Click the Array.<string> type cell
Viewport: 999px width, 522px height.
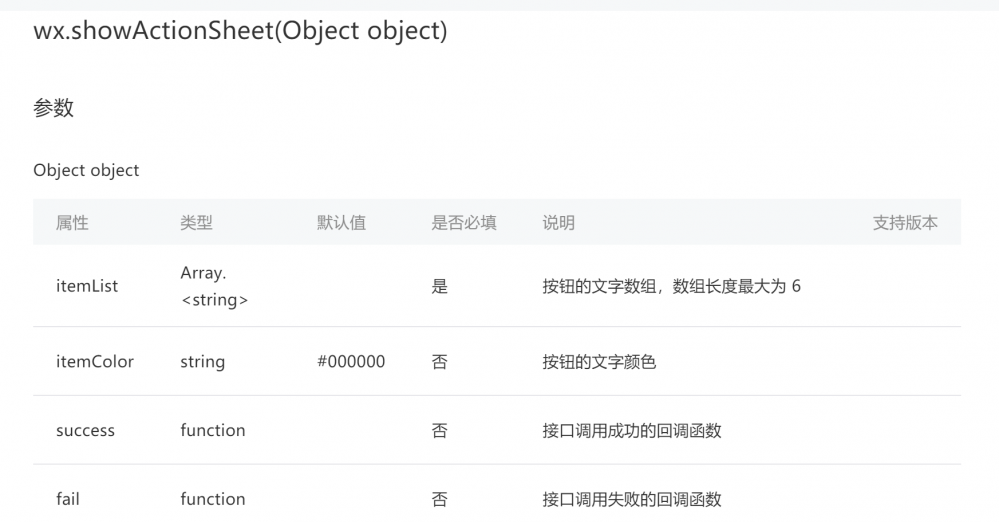(214, 286)
